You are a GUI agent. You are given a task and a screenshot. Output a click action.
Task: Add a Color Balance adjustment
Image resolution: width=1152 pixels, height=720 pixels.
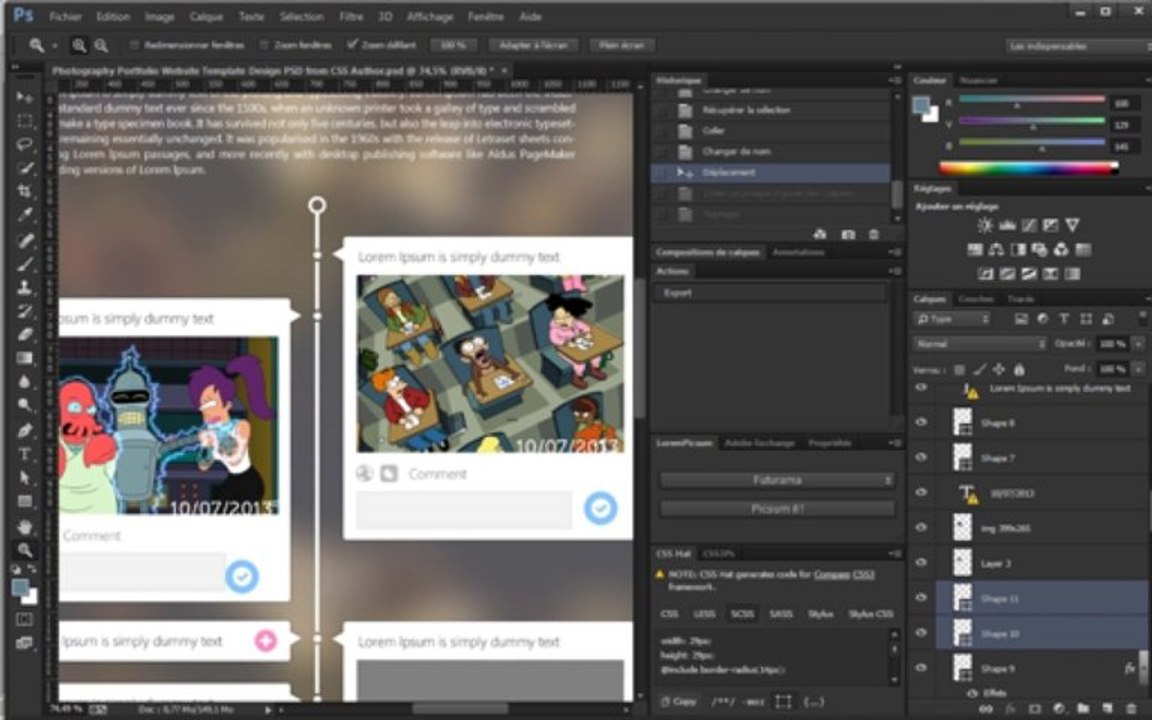coord(996,250)
